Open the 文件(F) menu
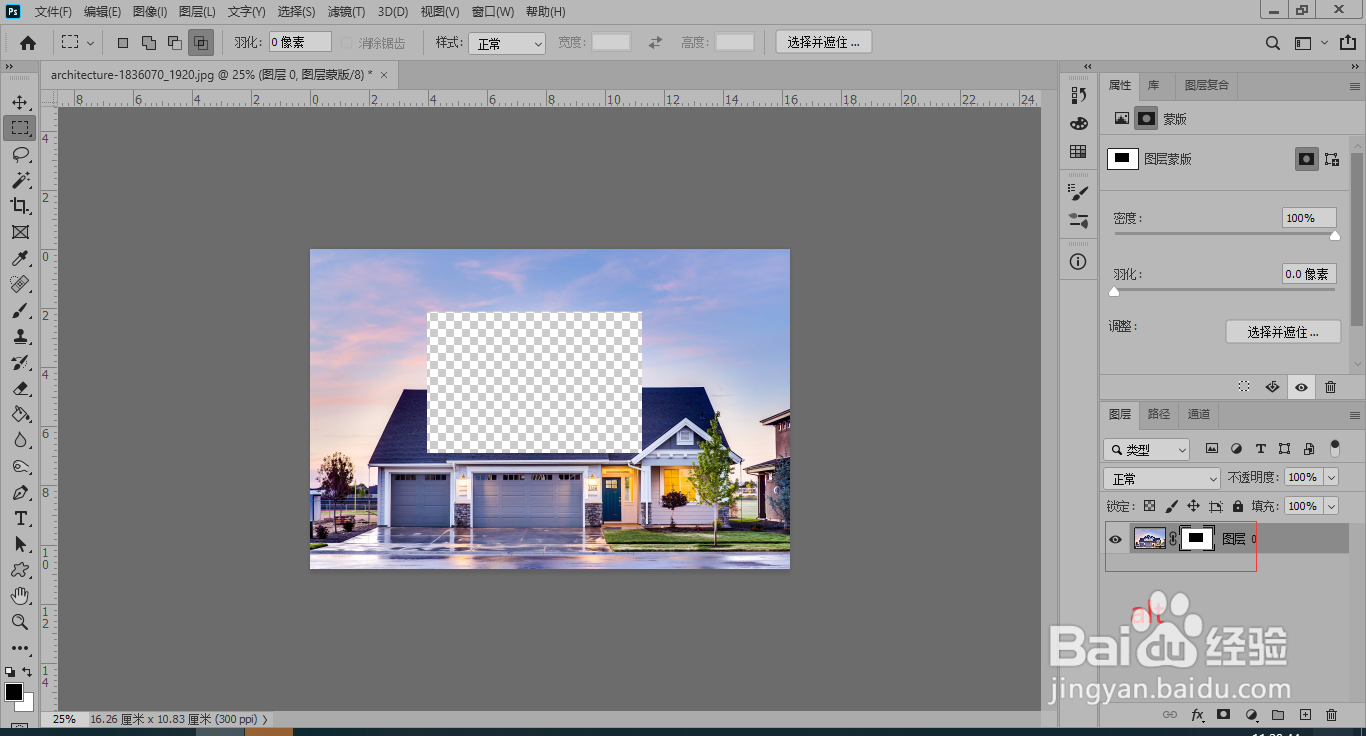The width and height of the screenshot is (1366, 736). click(53, 12)
